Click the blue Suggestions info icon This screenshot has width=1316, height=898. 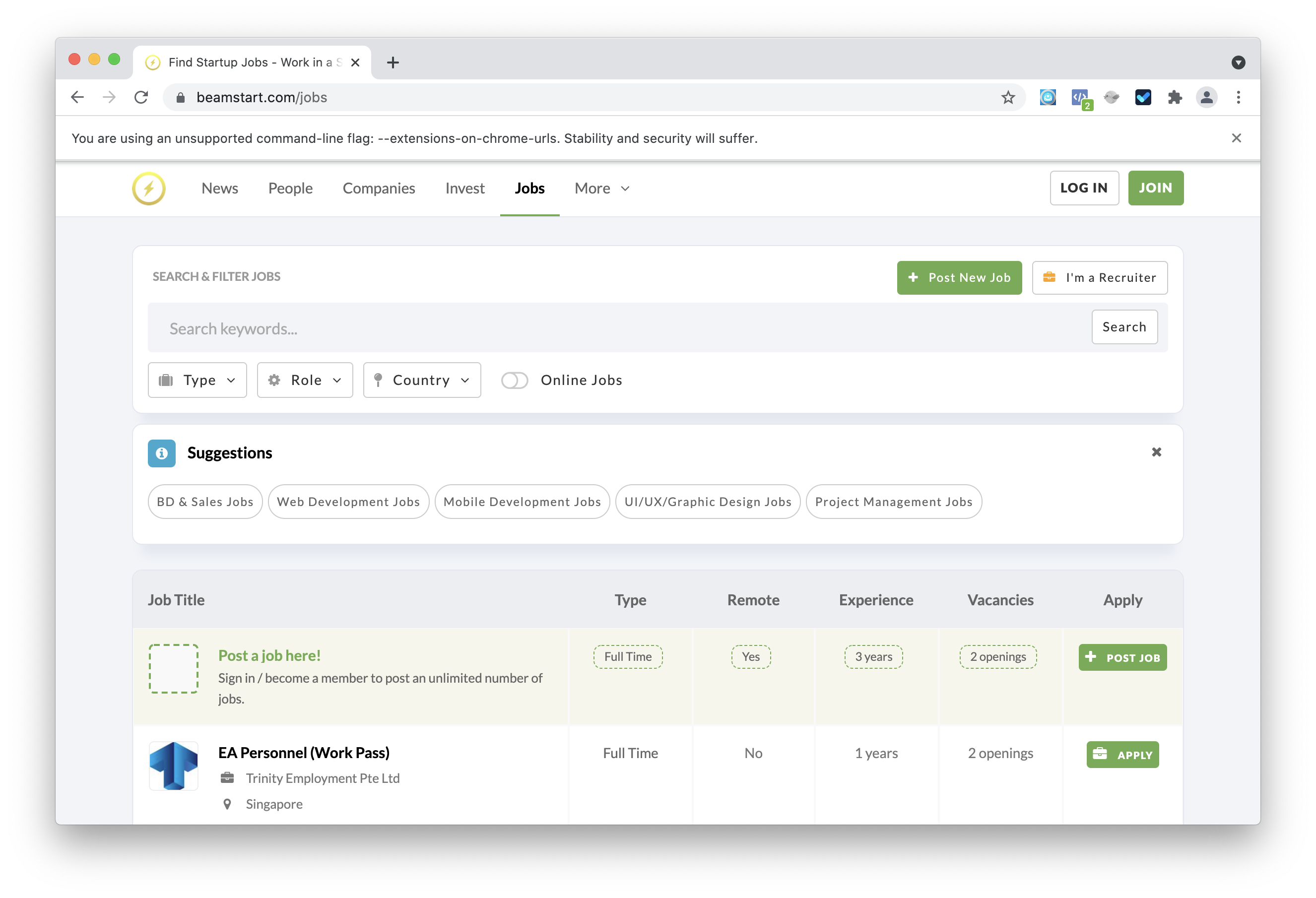click(161, 453)
